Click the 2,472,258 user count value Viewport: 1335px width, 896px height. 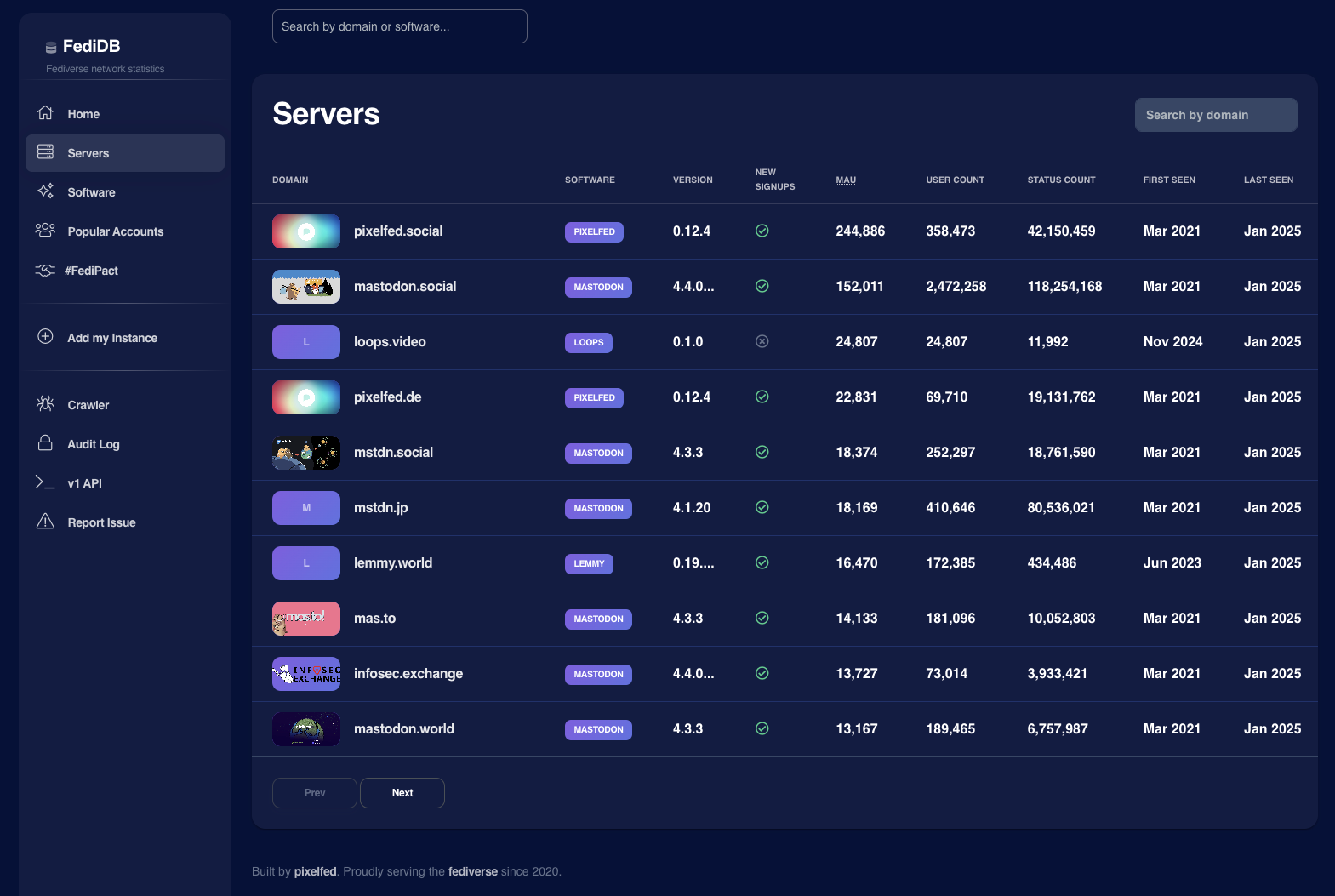pos(956,286)
